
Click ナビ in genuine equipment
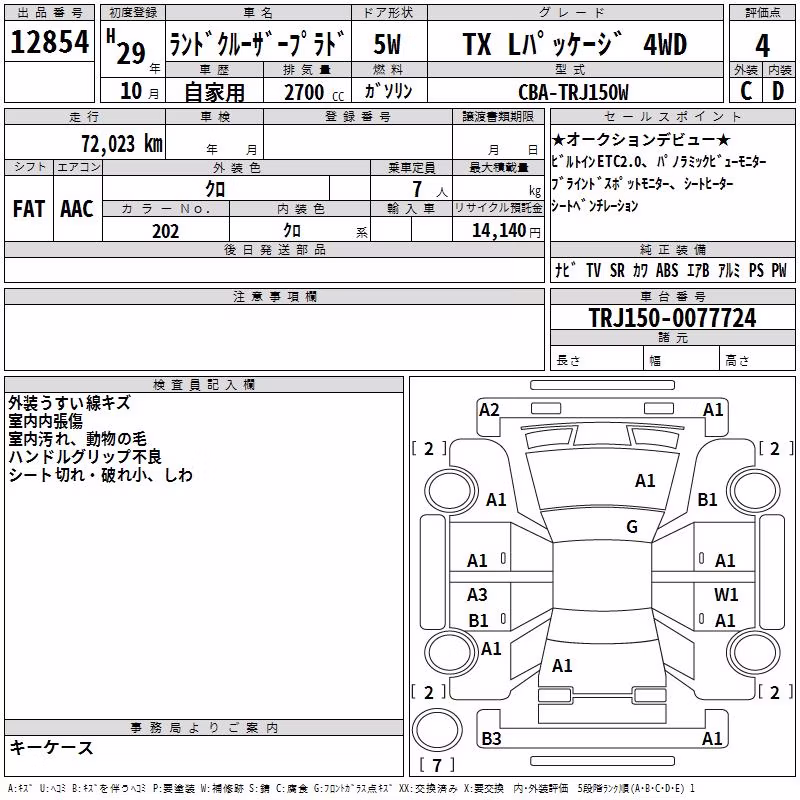coord(565,270)
